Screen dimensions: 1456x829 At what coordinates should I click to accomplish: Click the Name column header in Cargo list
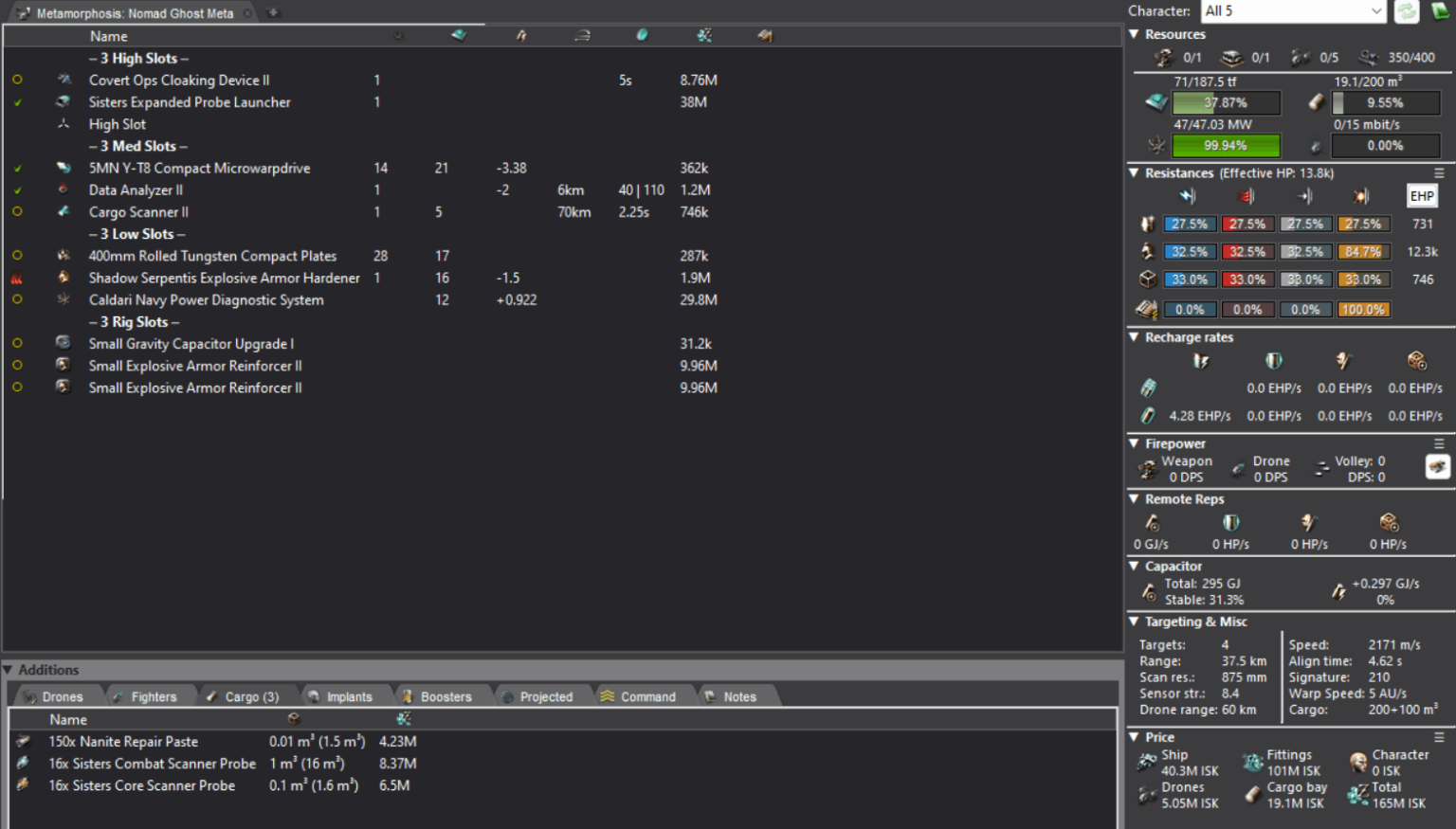click(68, 720)
